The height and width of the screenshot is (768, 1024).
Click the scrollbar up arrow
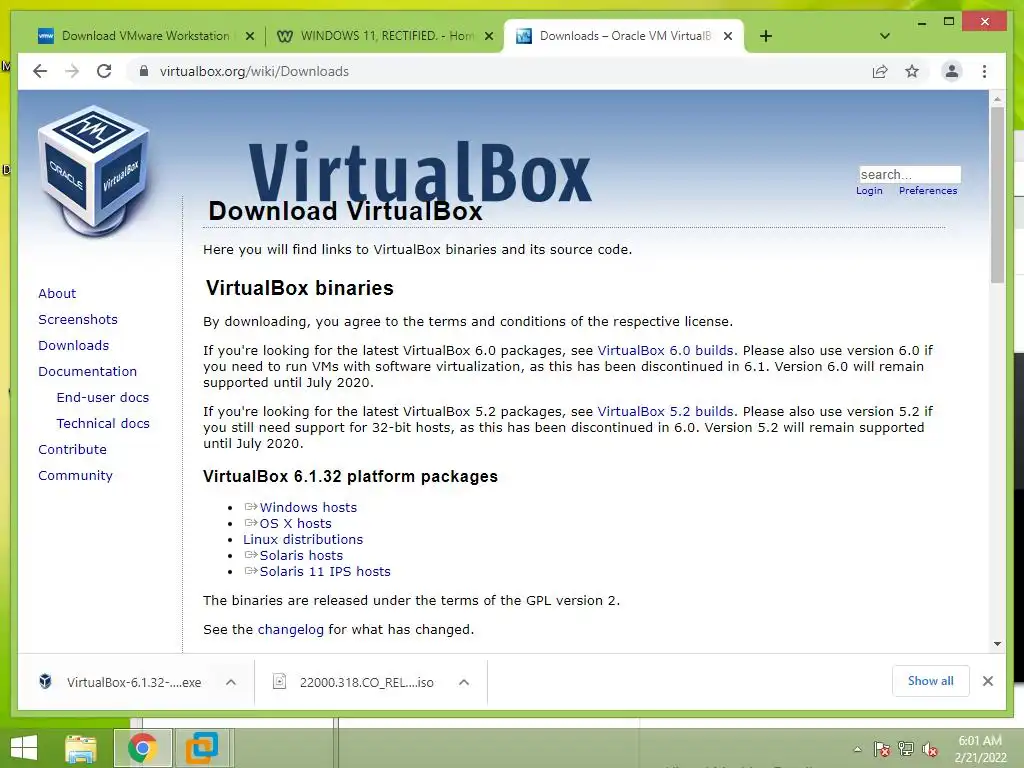(997, 99)
